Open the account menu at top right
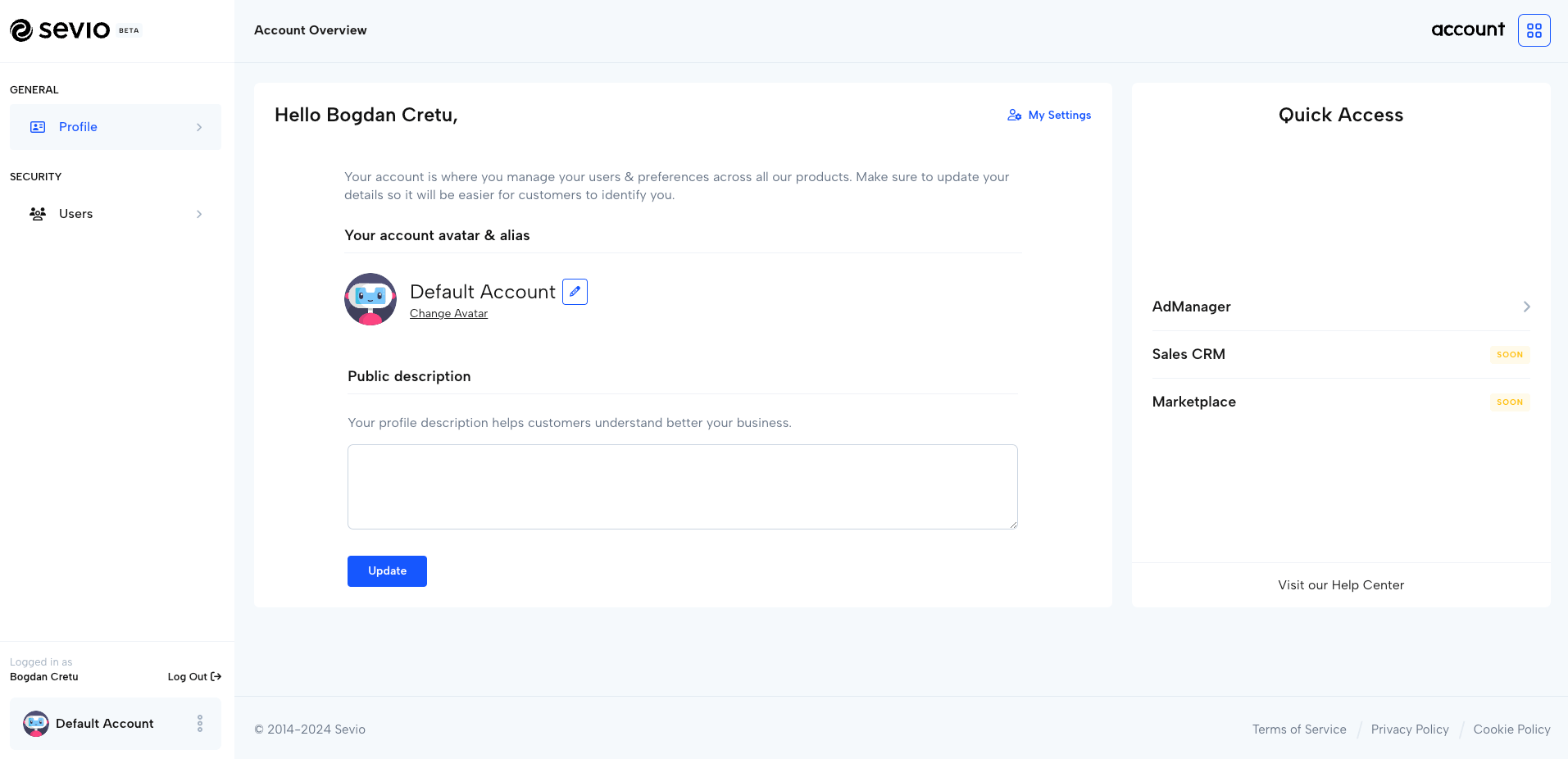The image size is (1568, 759). [x=1468, y=30]
